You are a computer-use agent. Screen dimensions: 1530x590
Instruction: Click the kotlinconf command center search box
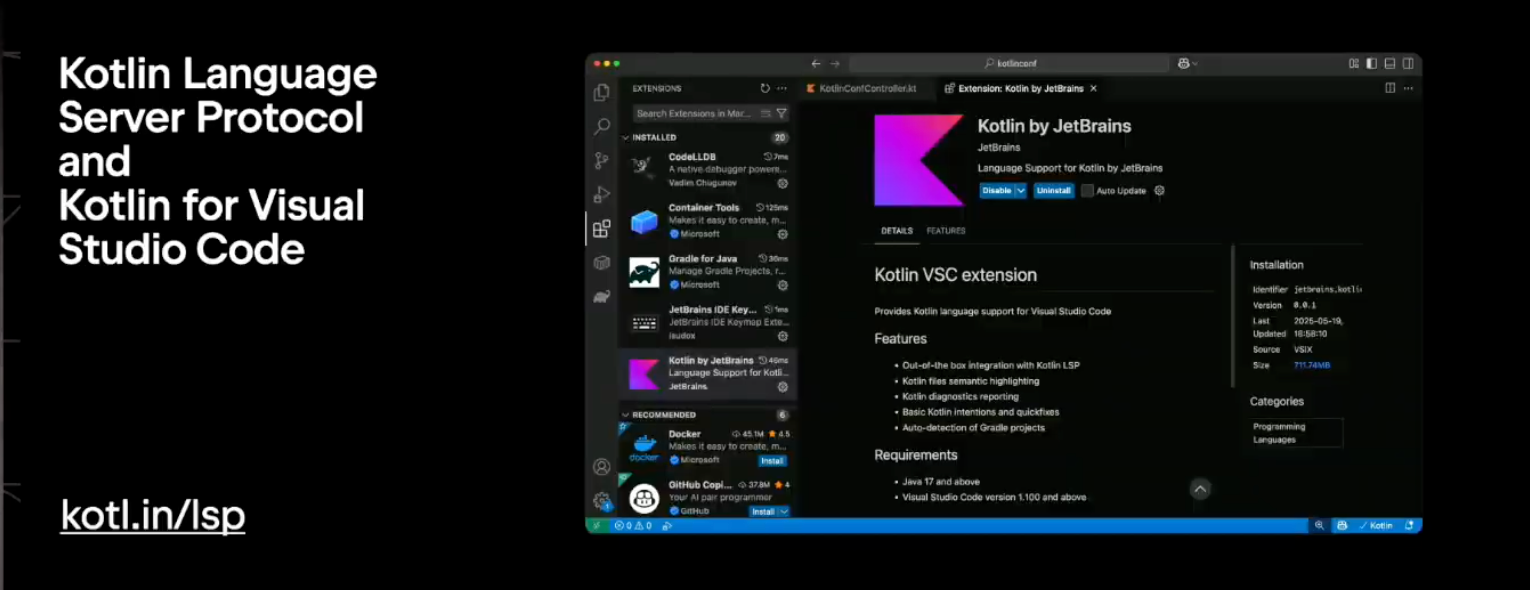tap(1009, 63)
